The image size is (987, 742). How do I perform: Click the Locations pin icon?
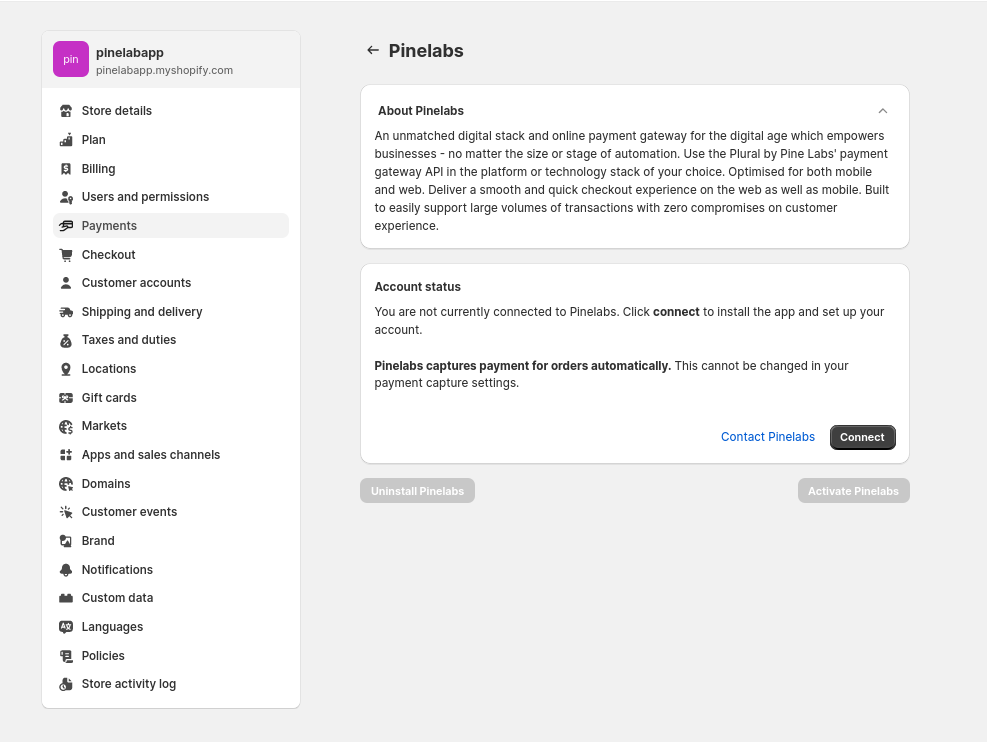coord(66,369)
